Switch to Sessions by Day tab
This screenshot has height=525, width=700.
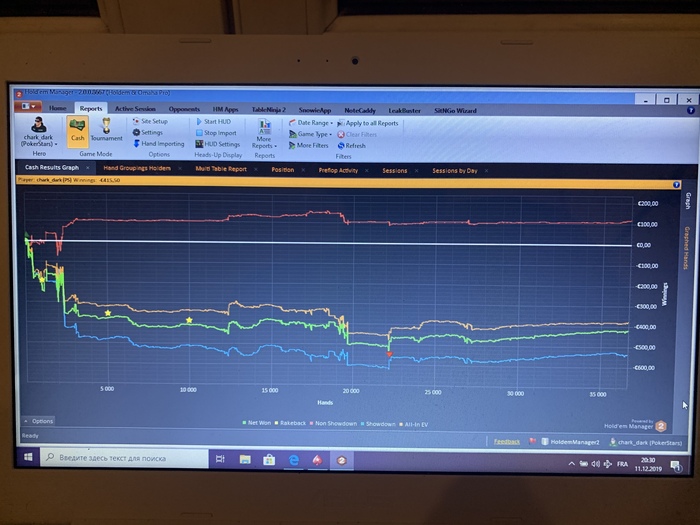click(454, 171)
